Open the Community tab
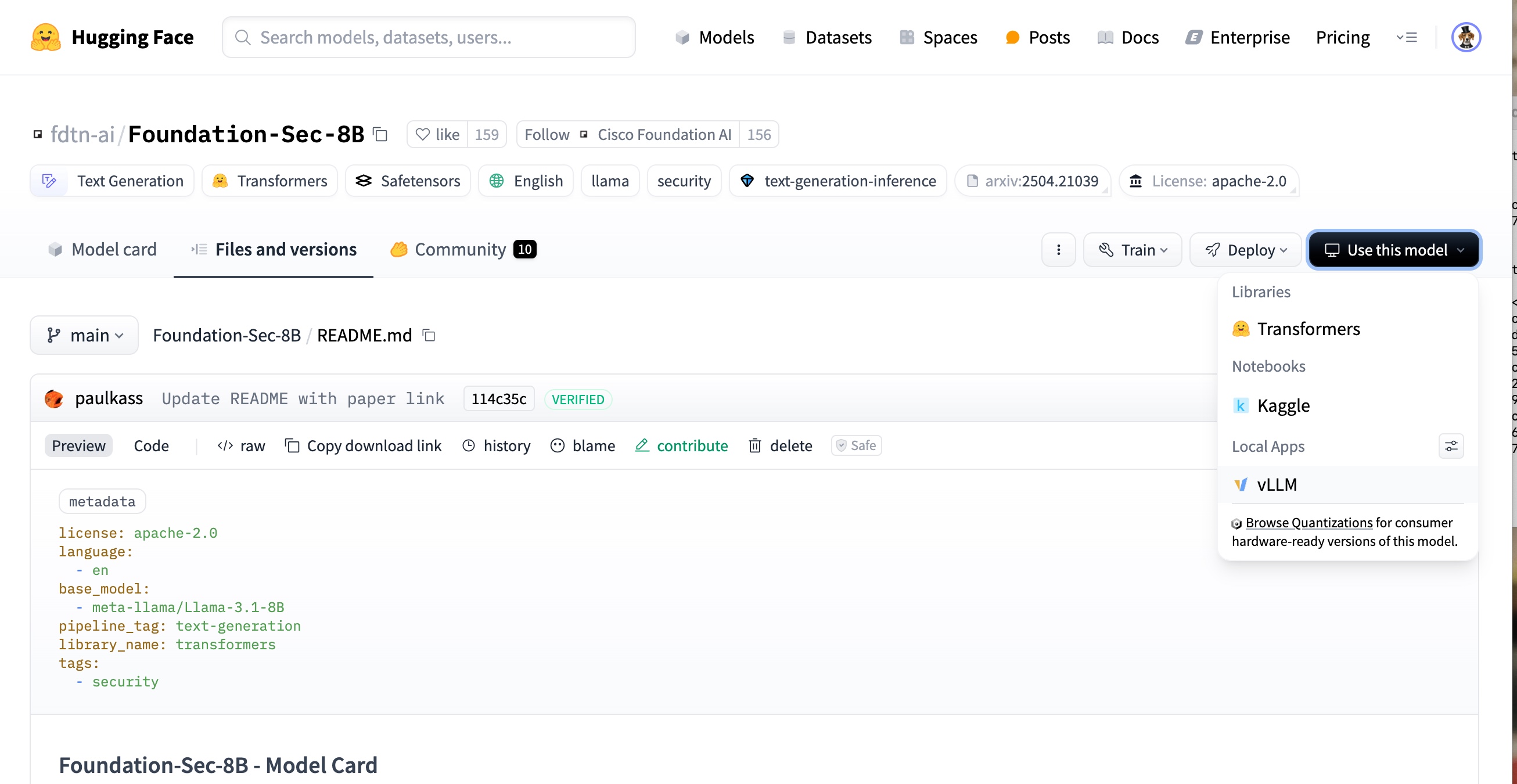Viewport: 1517px width, 784px height. click(x=463, y=250)
